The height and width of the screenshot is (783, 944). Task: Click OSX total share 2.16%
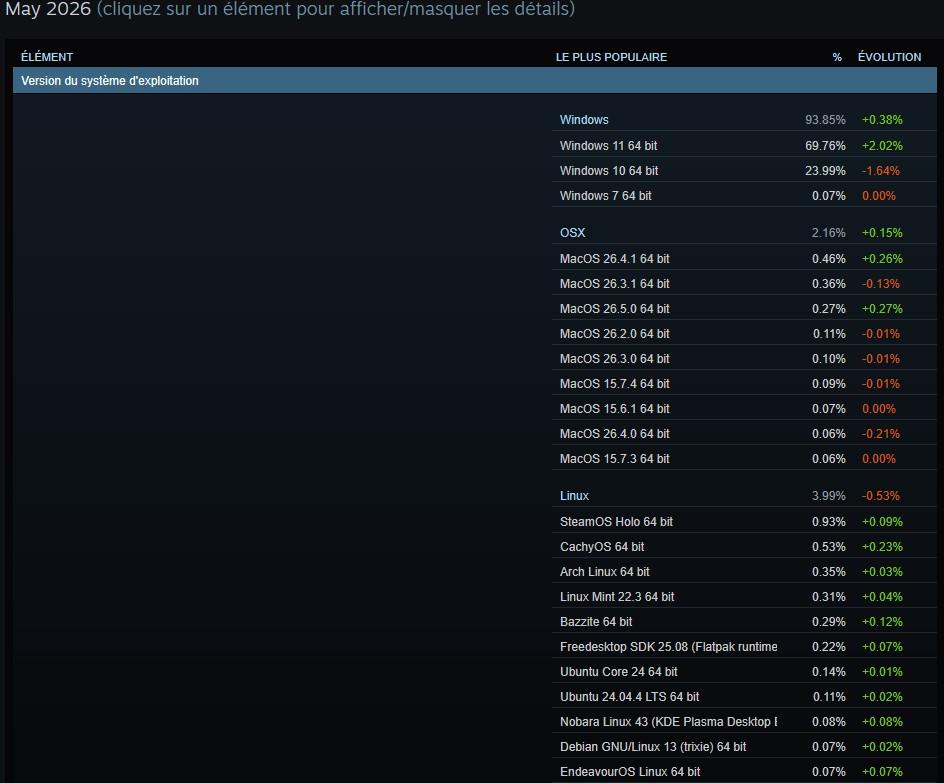pyautogui.click(x=828, y=233)
